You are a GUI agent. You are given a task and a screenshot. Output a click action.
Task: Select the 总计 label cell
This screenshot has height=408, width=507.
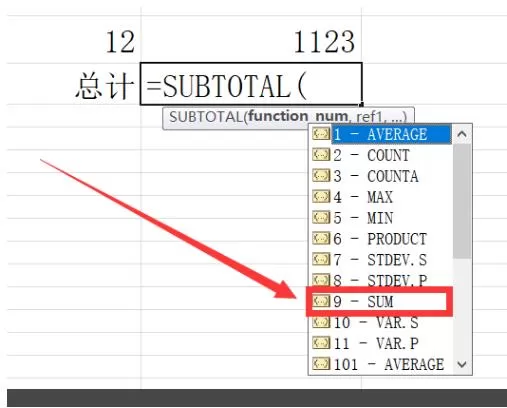(x=74, y=84)
